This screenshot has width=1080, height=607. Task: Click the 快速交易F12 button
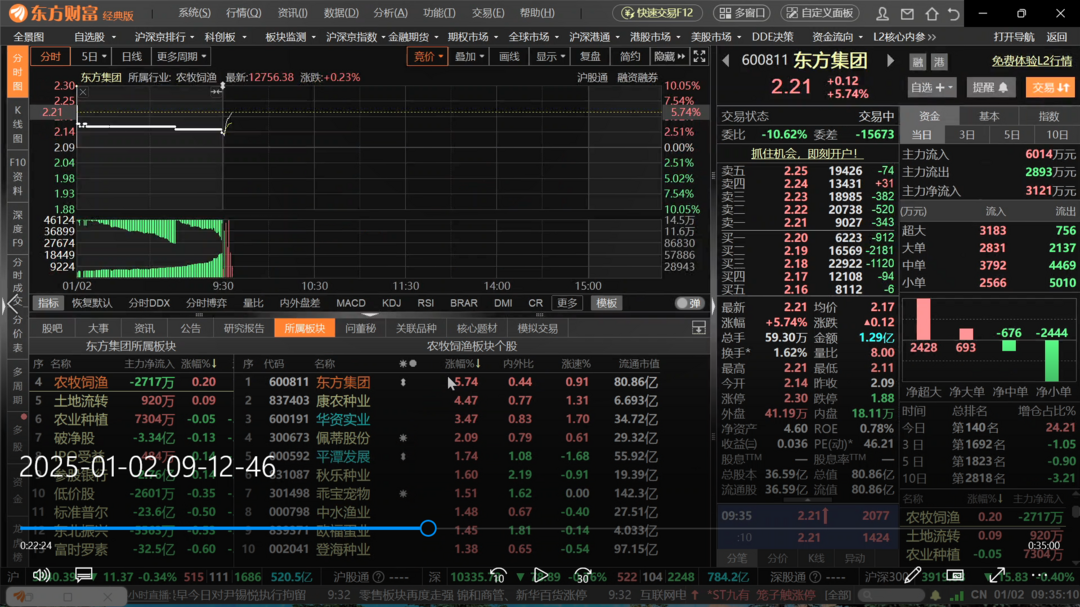pos(657,13)
